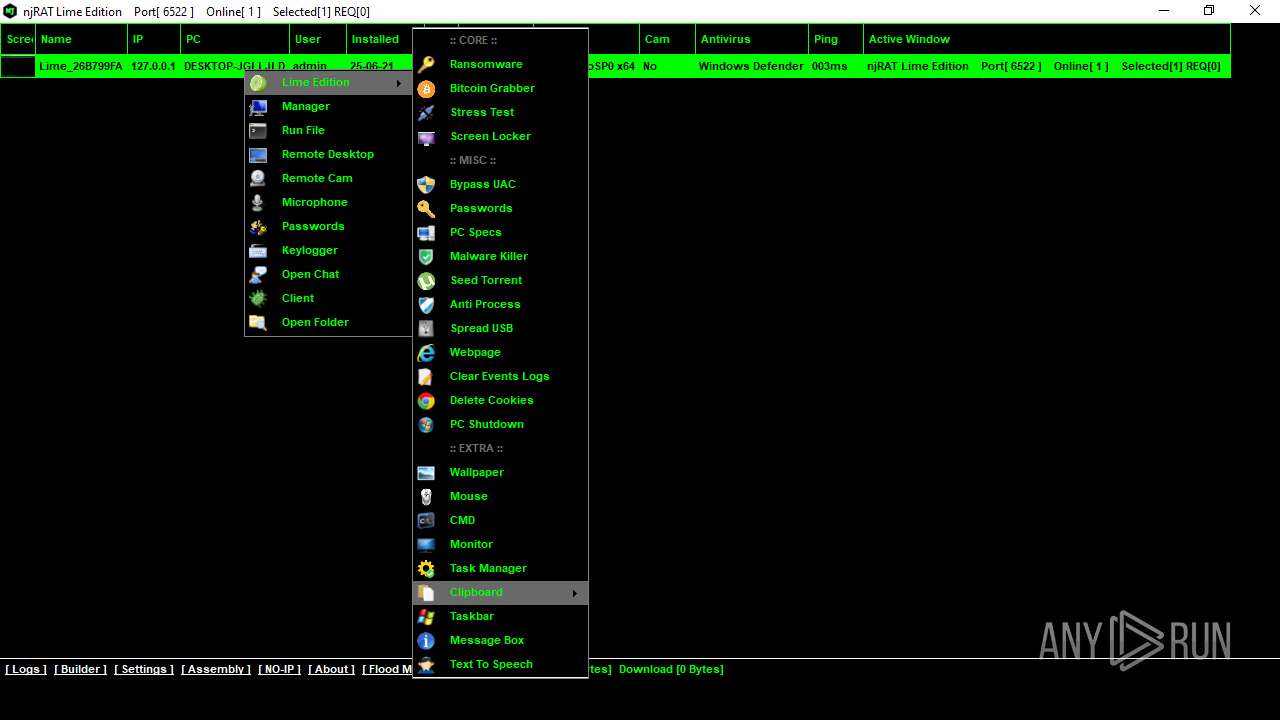Click the Screen Locker icon
This screenshot has height=720, width=1280.
click(426, 136)
